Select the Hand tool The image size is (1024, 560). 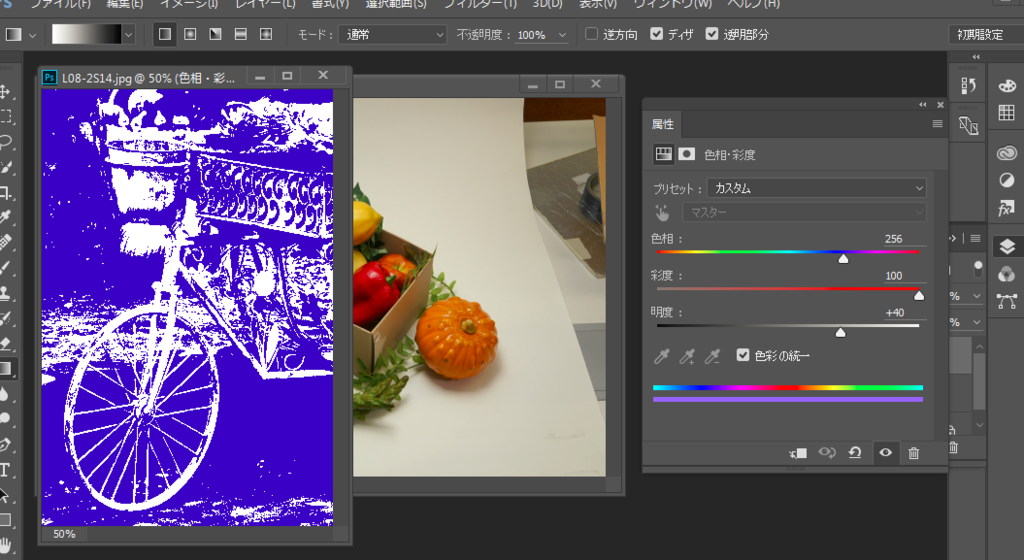[5, 545]
